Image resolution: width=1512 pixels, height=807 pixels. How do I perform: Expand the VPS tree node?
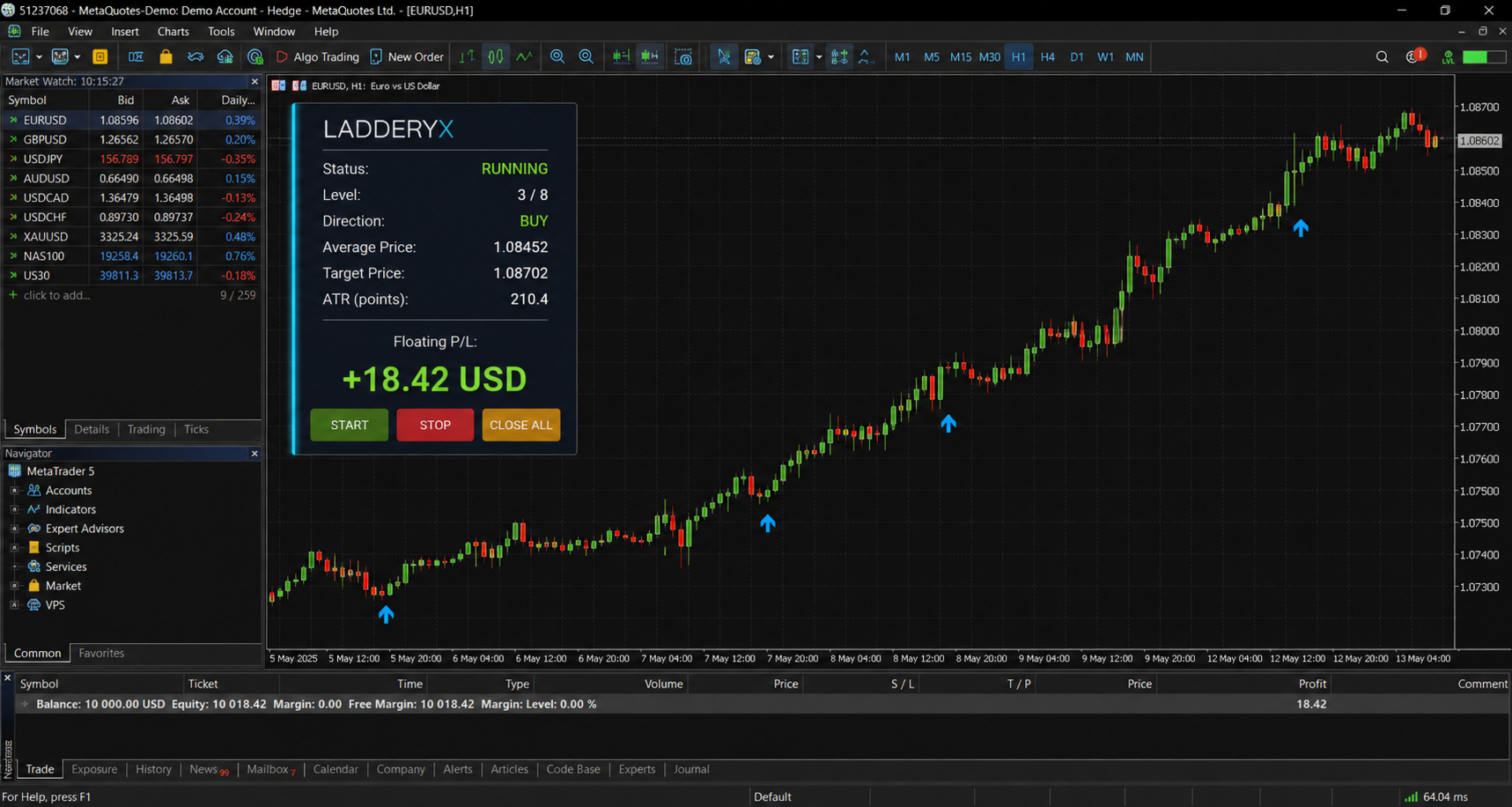tap(14, 605)
